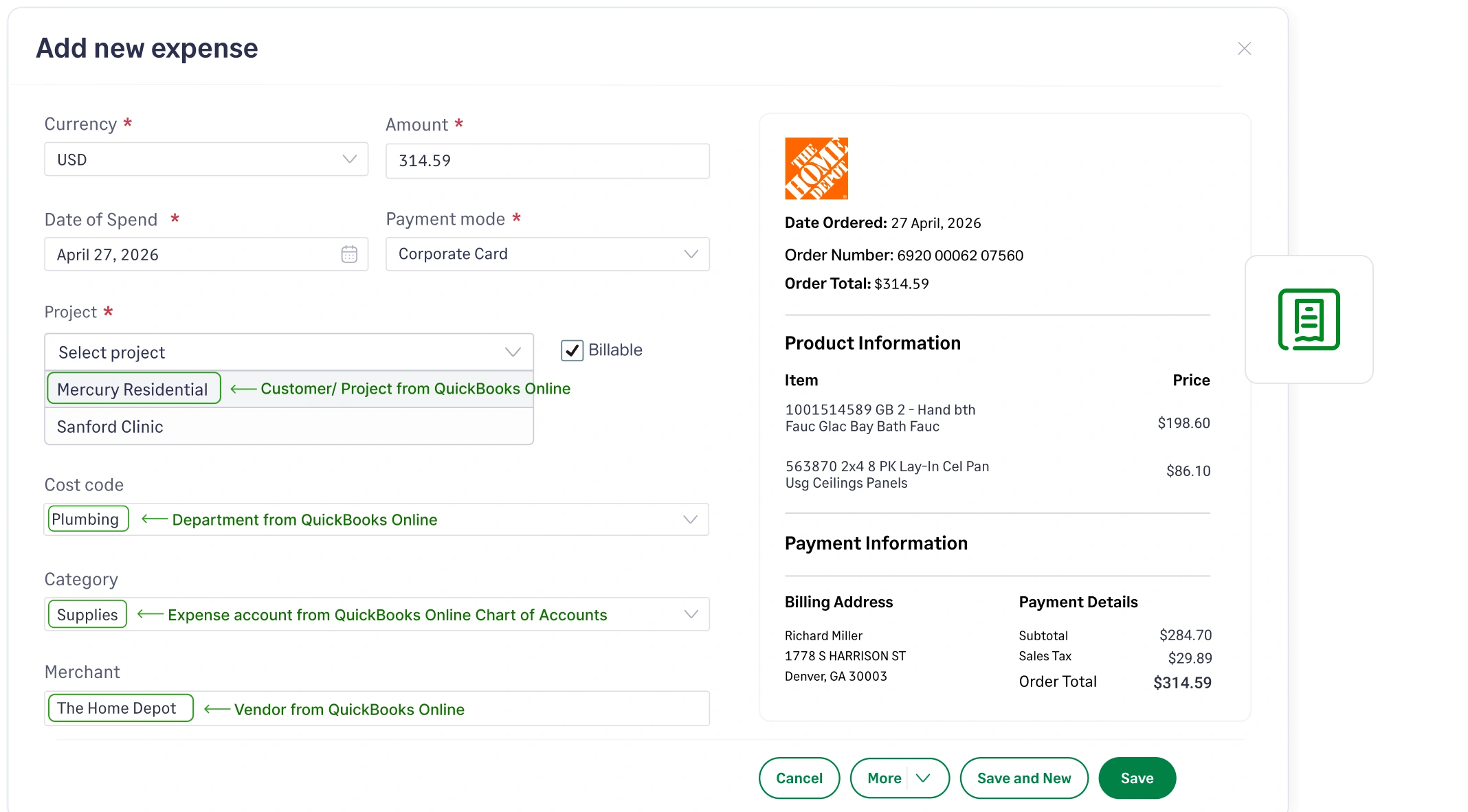
Task: Click the More button
Action: pyautogui.click(x=900, y=778)
